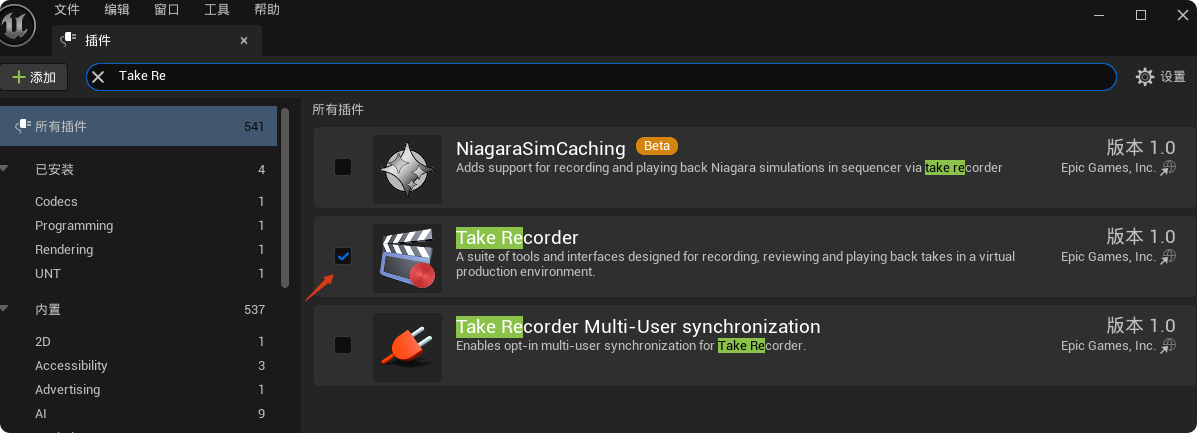Click the NiagaraSimCaching plugin title
Viewport: 1197px width, 433px height.
tap(540, 148)
